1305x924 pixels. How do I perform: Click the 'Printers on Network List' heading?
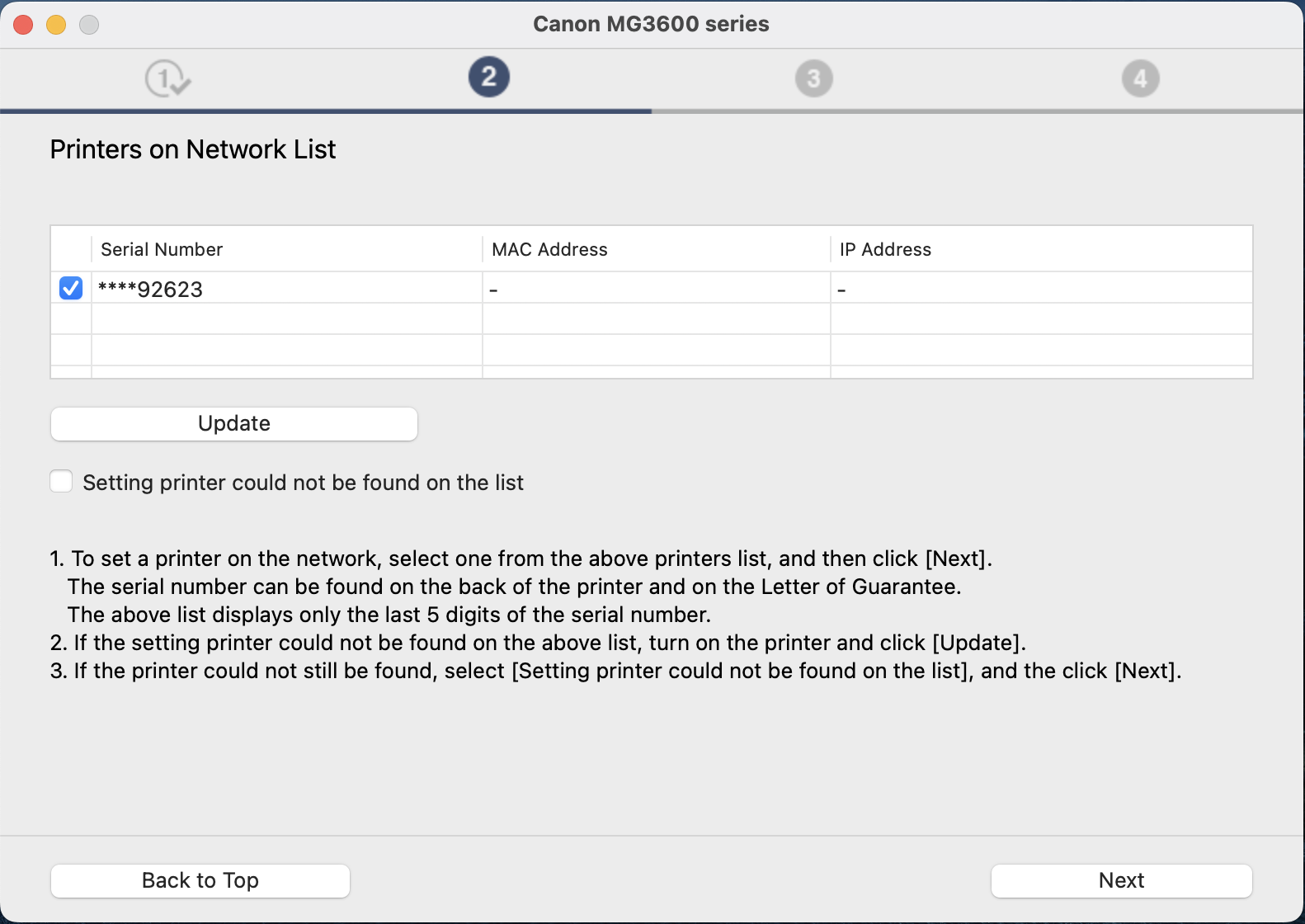coord(193,149)
